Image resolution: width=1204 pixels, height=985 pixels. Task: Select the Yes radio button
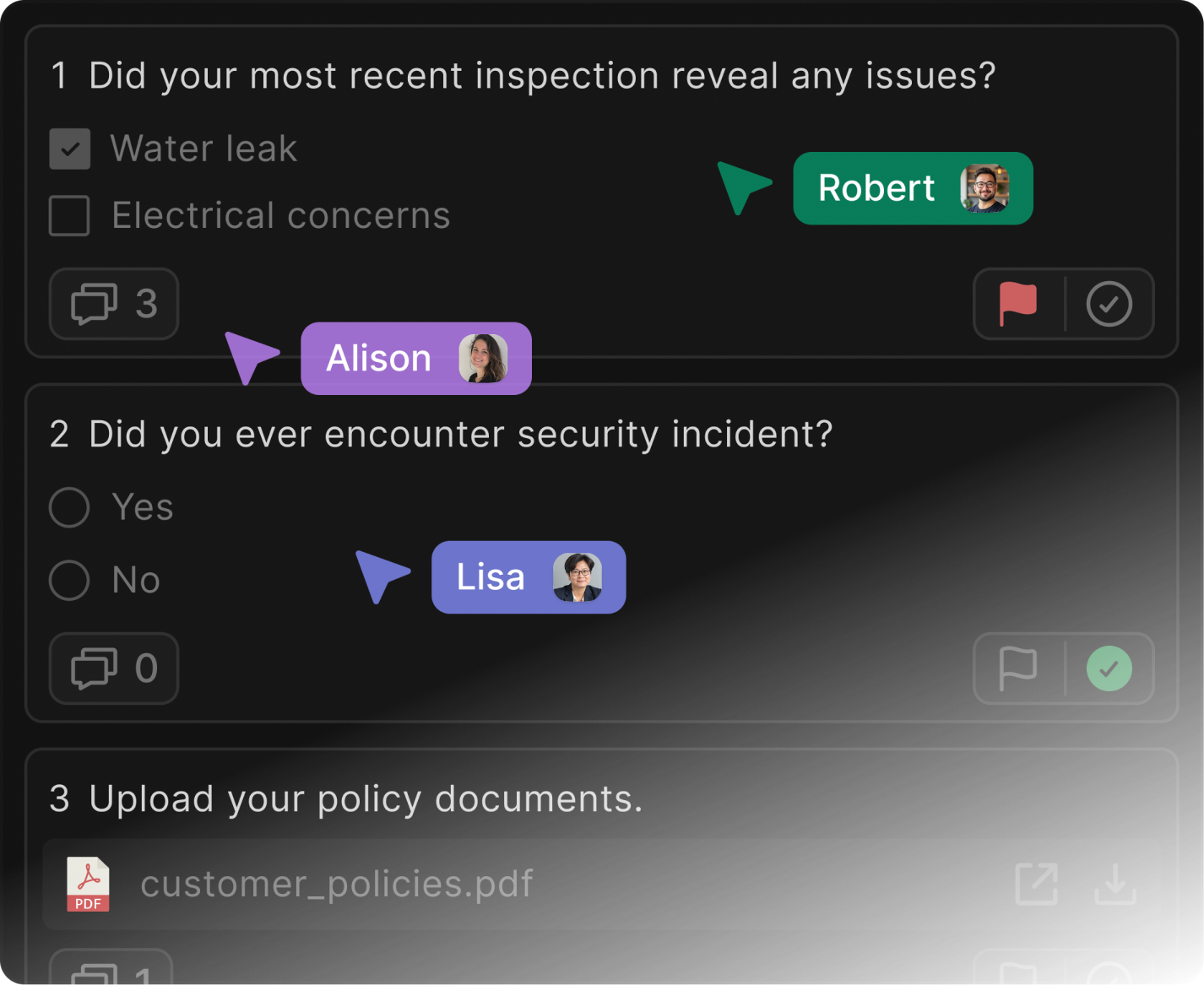click(69, 507)
